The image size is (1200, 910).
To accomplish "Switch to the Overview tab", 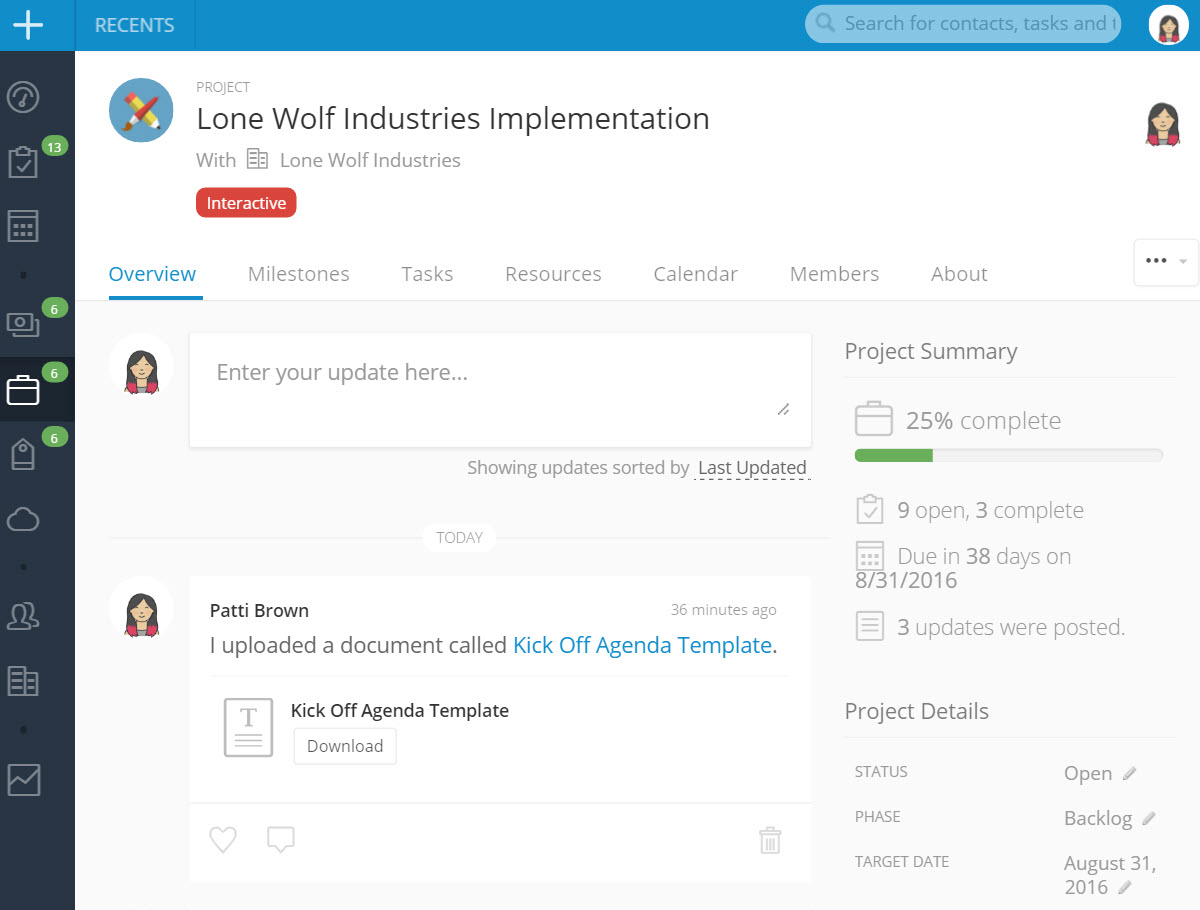I will pos(152,274).
